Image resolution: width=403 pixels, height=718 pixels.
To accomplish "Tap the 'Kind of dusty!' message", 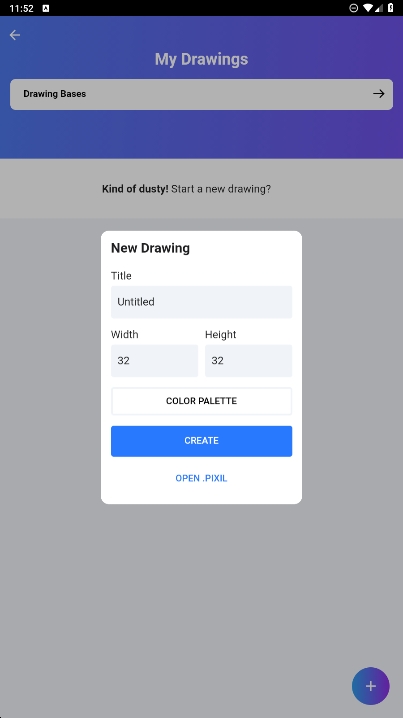I will click(186, 189).
